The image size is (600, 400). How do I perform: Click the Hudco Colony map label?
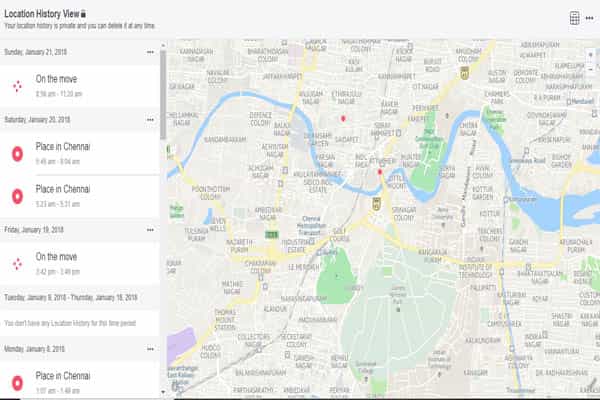[x=211, y=351]
